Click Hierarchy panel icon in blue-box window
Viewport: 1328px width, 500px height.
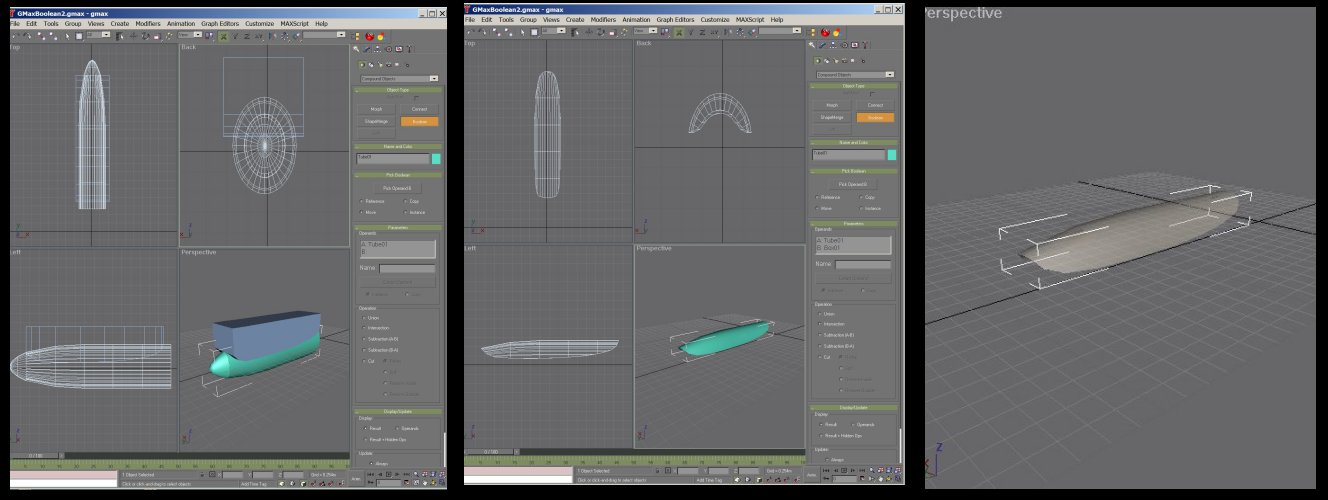click(x=379, y=48)
